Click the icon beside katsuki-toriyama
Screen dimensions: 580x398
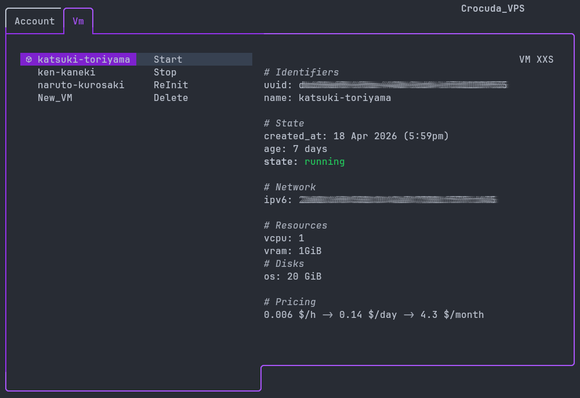click(29, 59)
